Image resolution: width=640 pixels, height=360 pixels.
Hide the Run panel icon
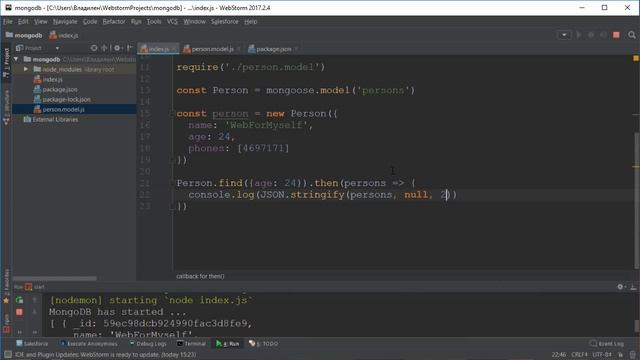click(x=633, y=287)
